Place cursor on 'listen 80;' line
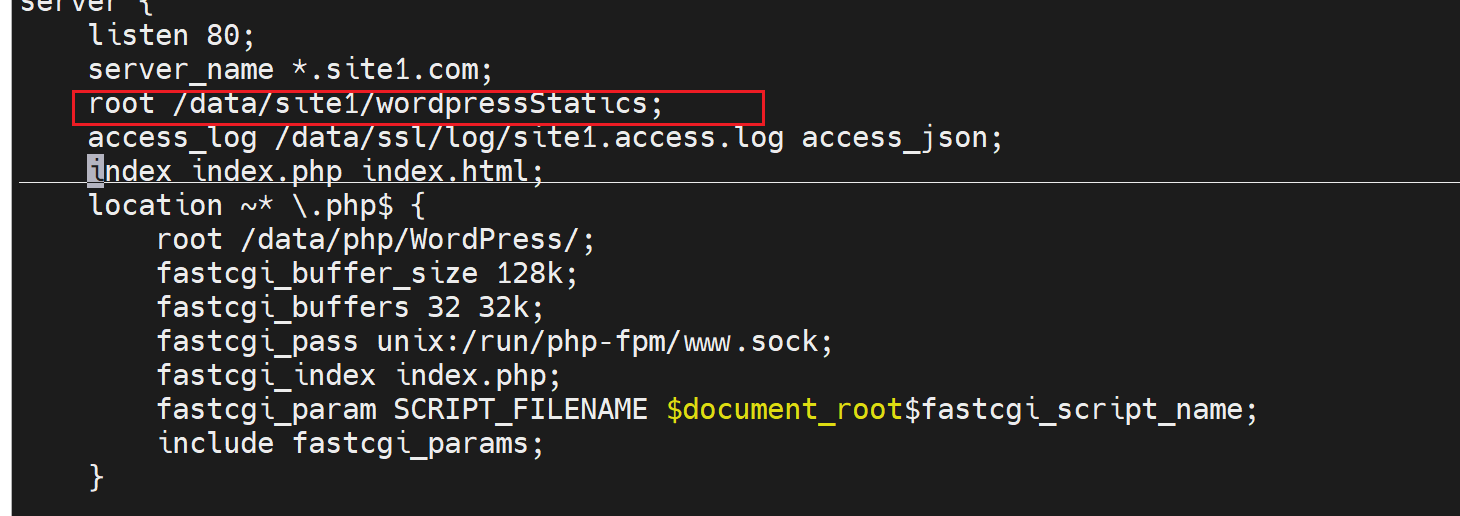The height and width of the screenshot is (516, 1460). (172, 36)
